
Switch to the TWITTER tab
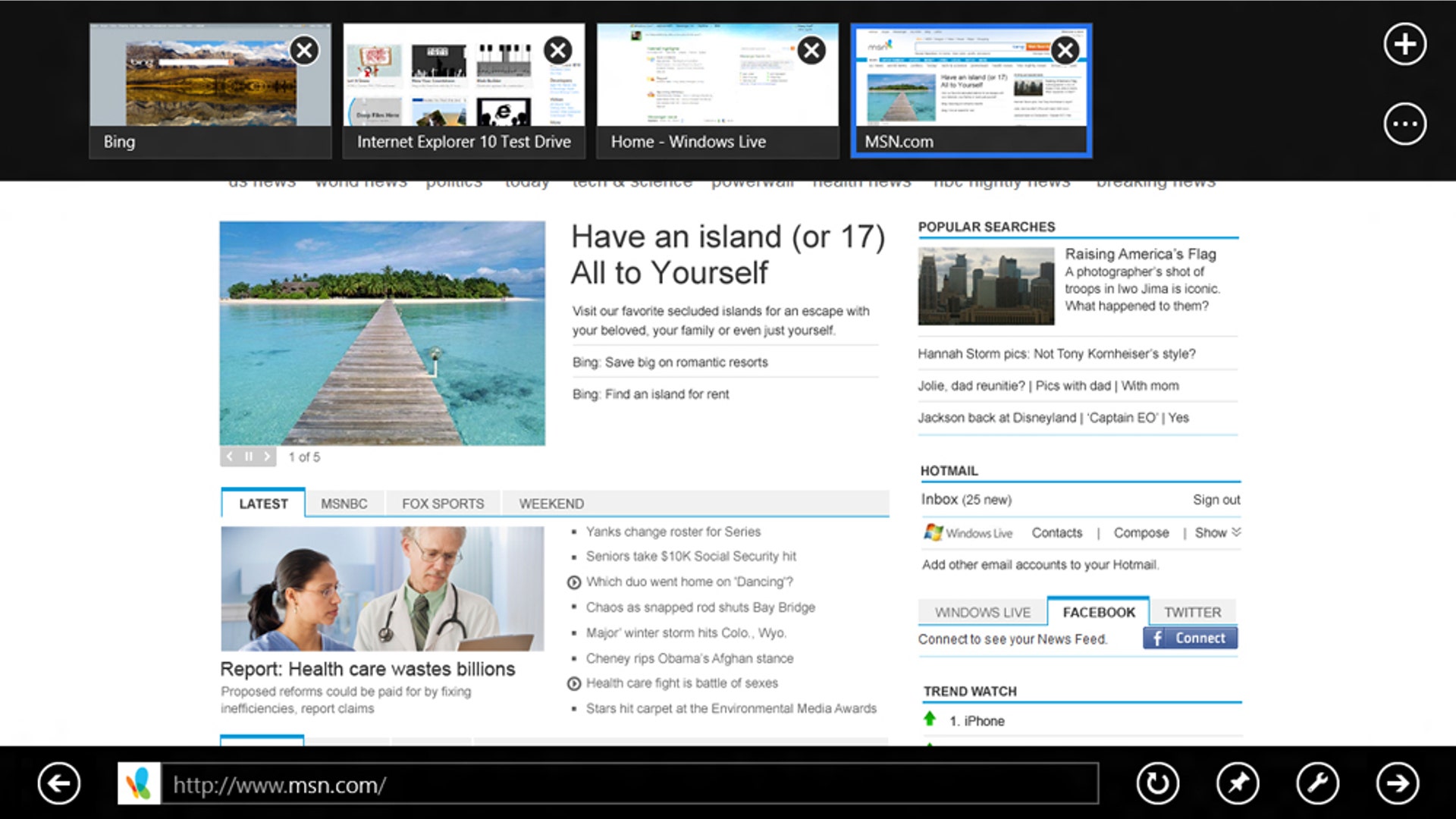[x=1194, y=611]
